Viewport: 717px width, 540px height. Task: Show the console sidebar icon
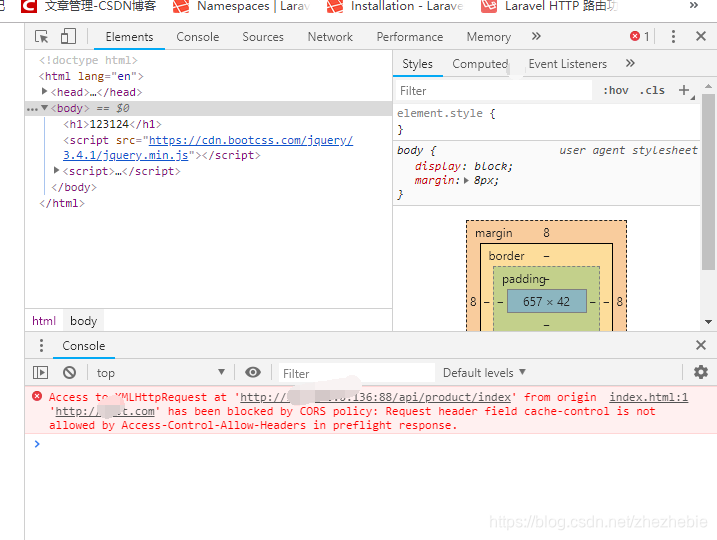point(40,373)
